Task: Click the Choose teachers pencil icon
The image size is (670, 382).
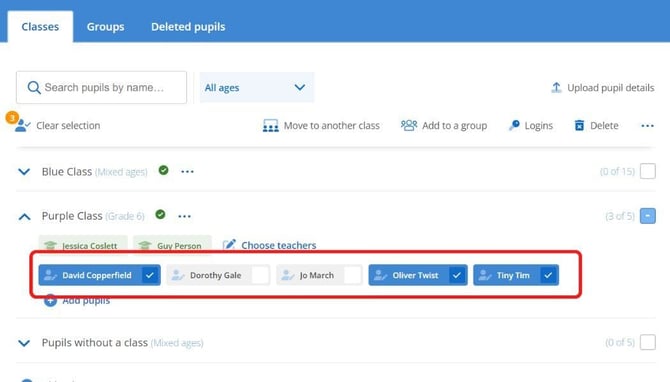Action: (x=229, y=245)
